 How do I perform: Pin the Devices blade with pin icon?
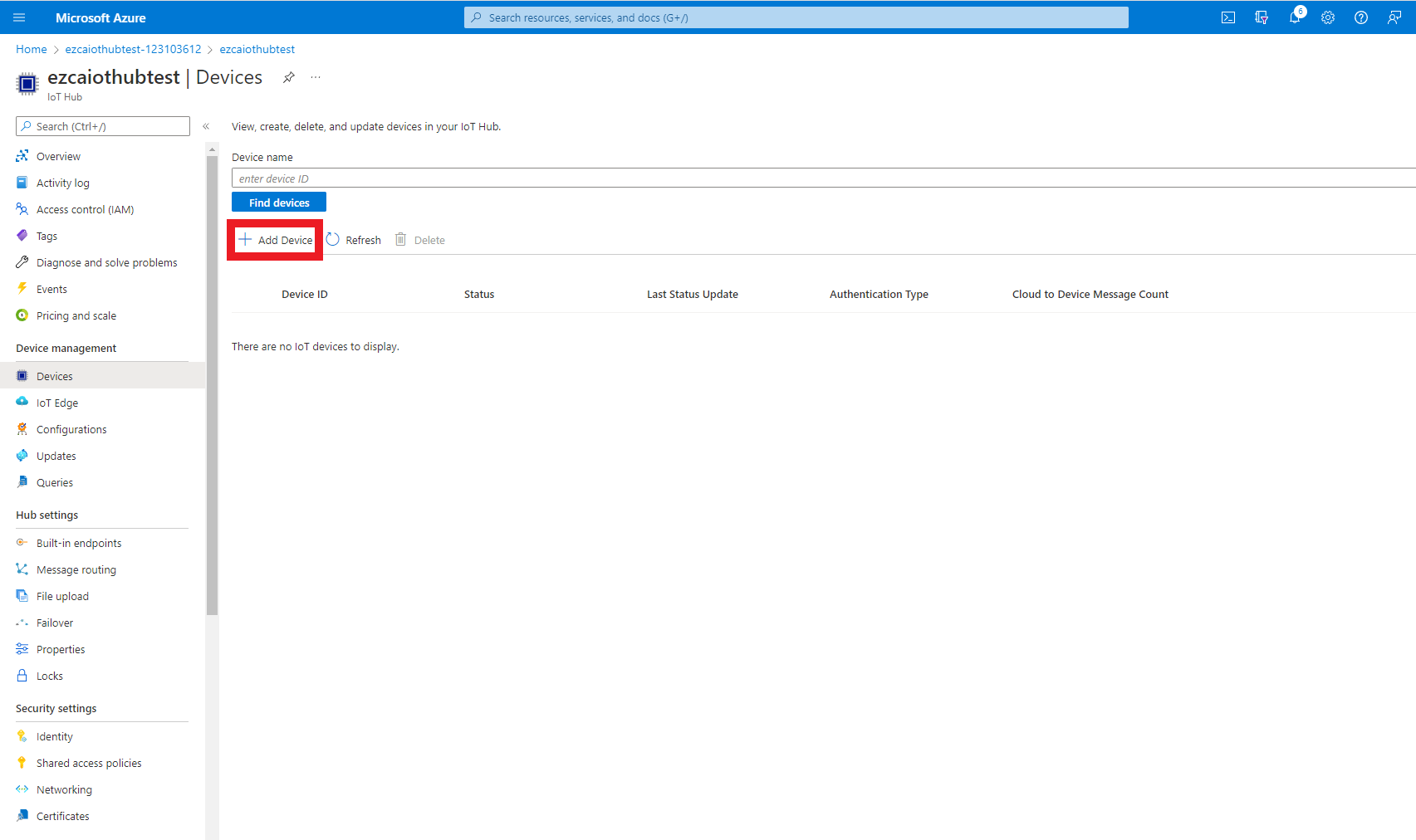tap(289, 77)
